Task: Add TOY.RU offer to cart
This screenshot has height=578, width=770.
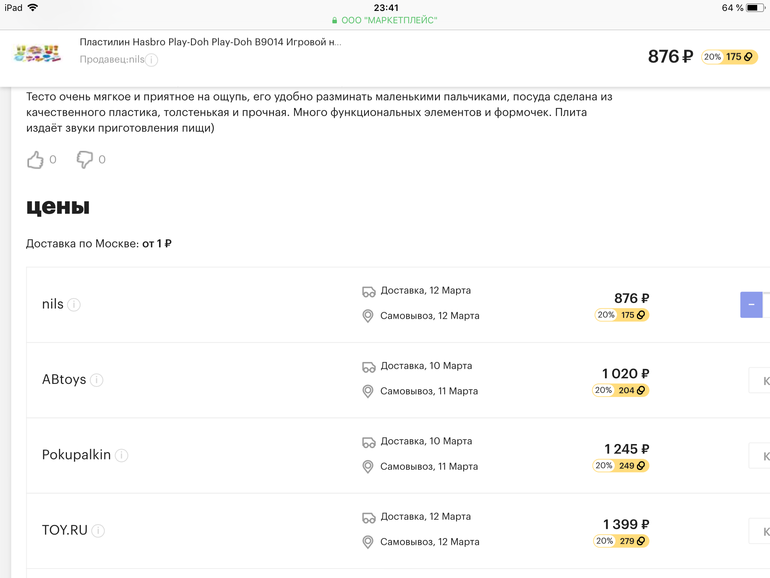Action: [x=760, y=531]
